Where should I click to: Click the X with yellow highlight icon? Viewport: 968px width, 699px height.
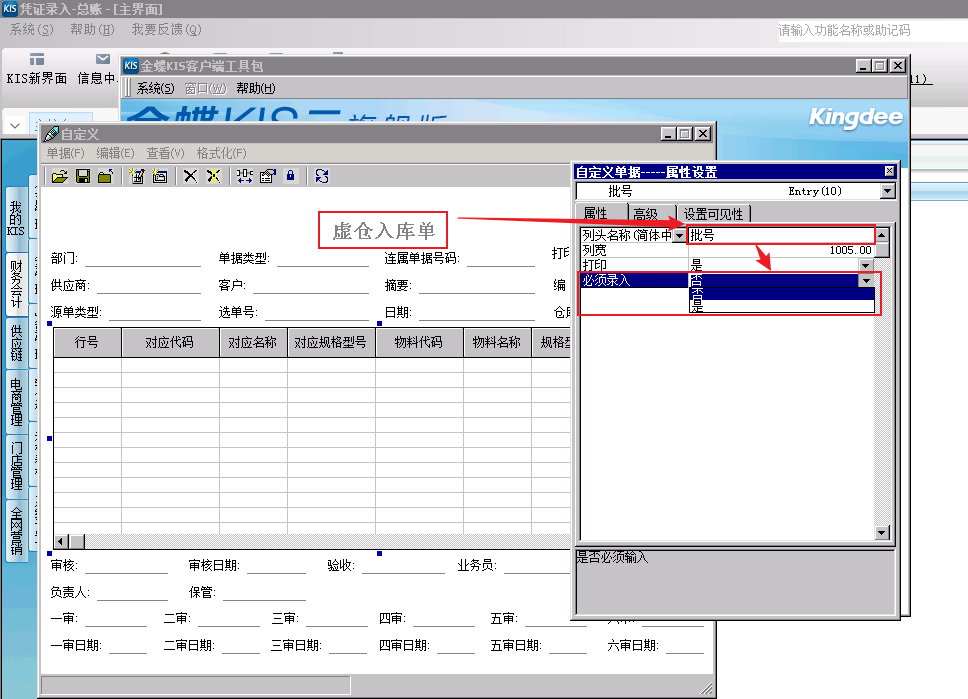pos(213,176)
